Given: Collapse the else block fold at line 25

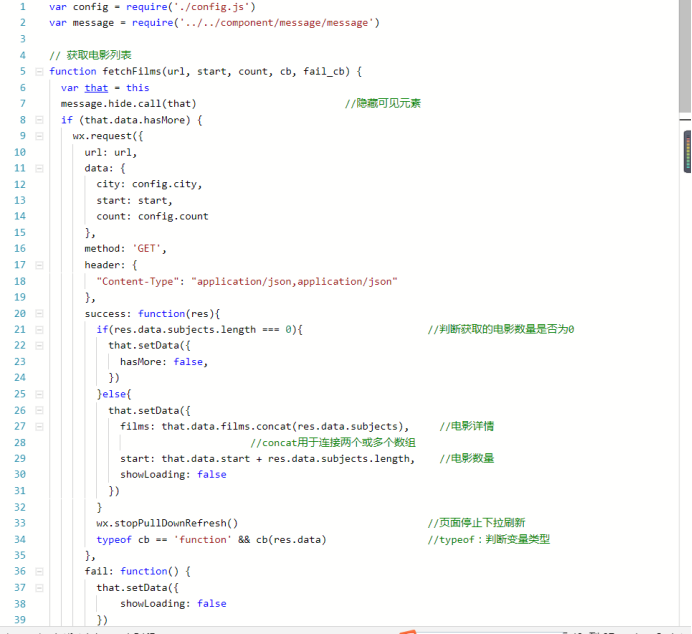Looking at the screenshot, I should (x=39, y=394).
